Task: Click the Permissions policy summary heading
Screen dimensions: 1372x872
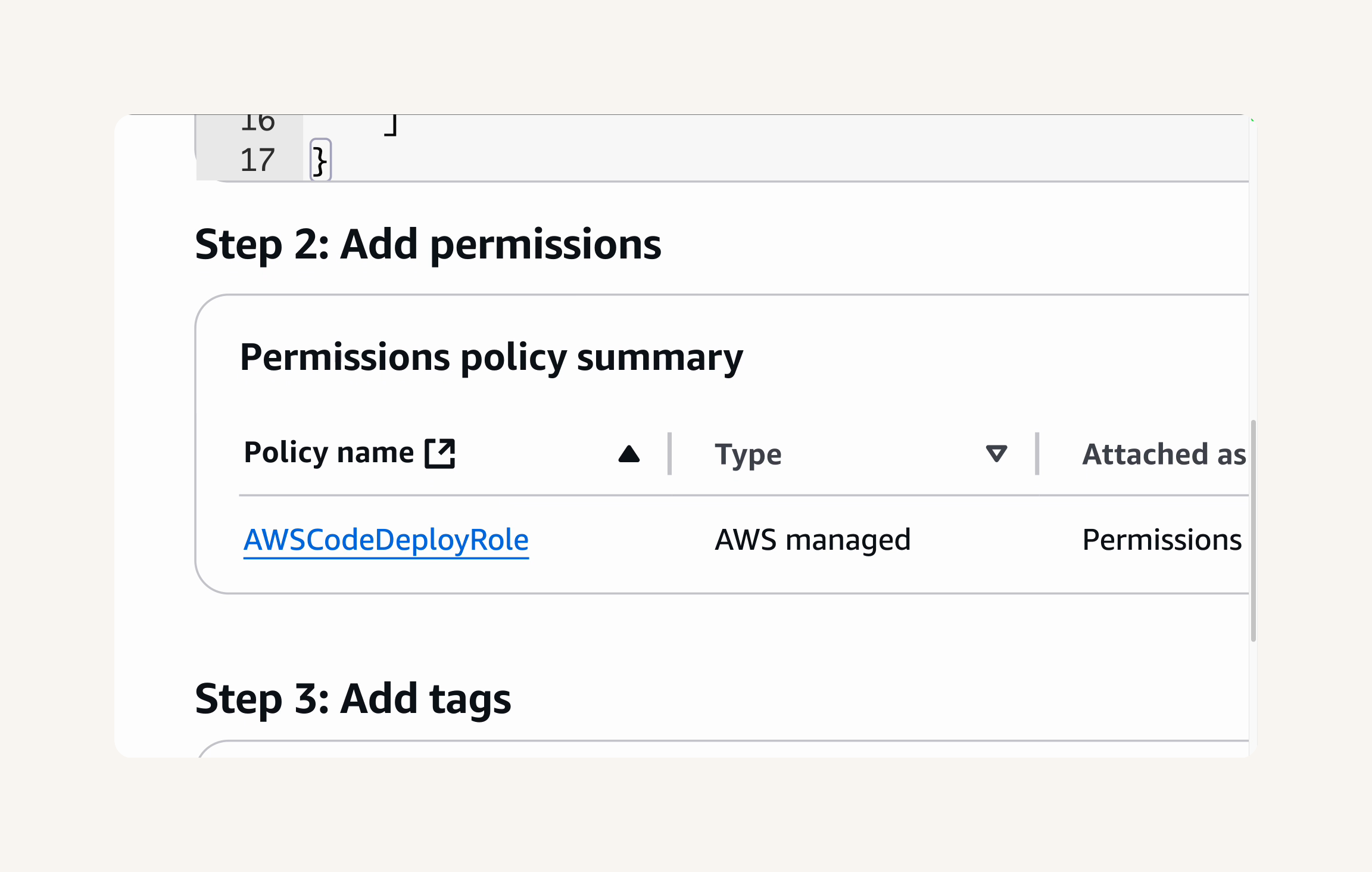Action: tap(491, 358)
